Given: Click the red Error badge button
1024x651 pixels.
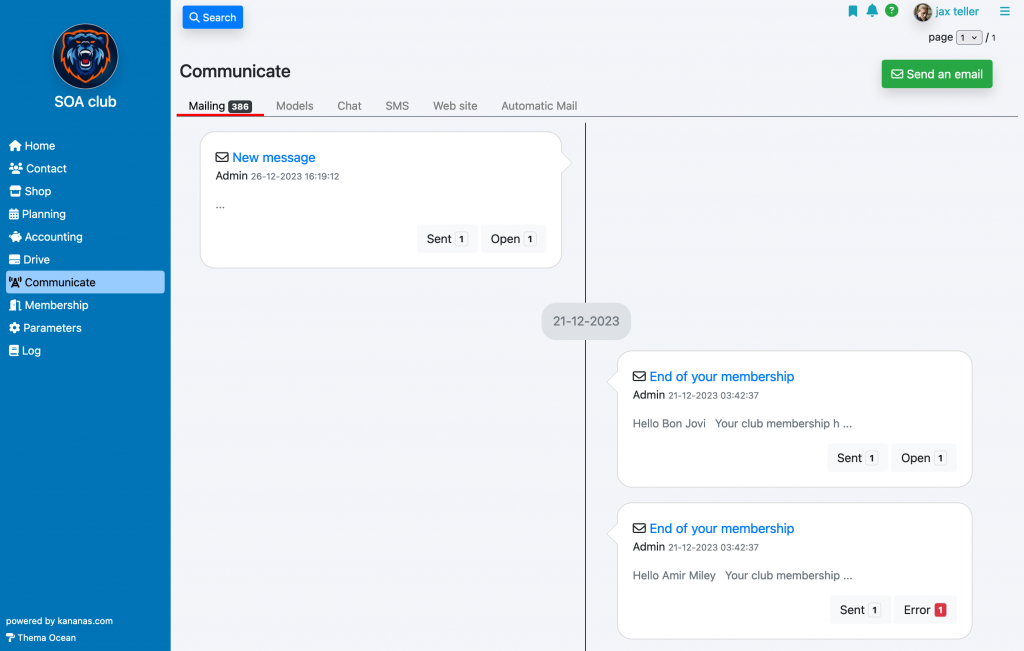Looking at the screenshot, I should (924, 610).
